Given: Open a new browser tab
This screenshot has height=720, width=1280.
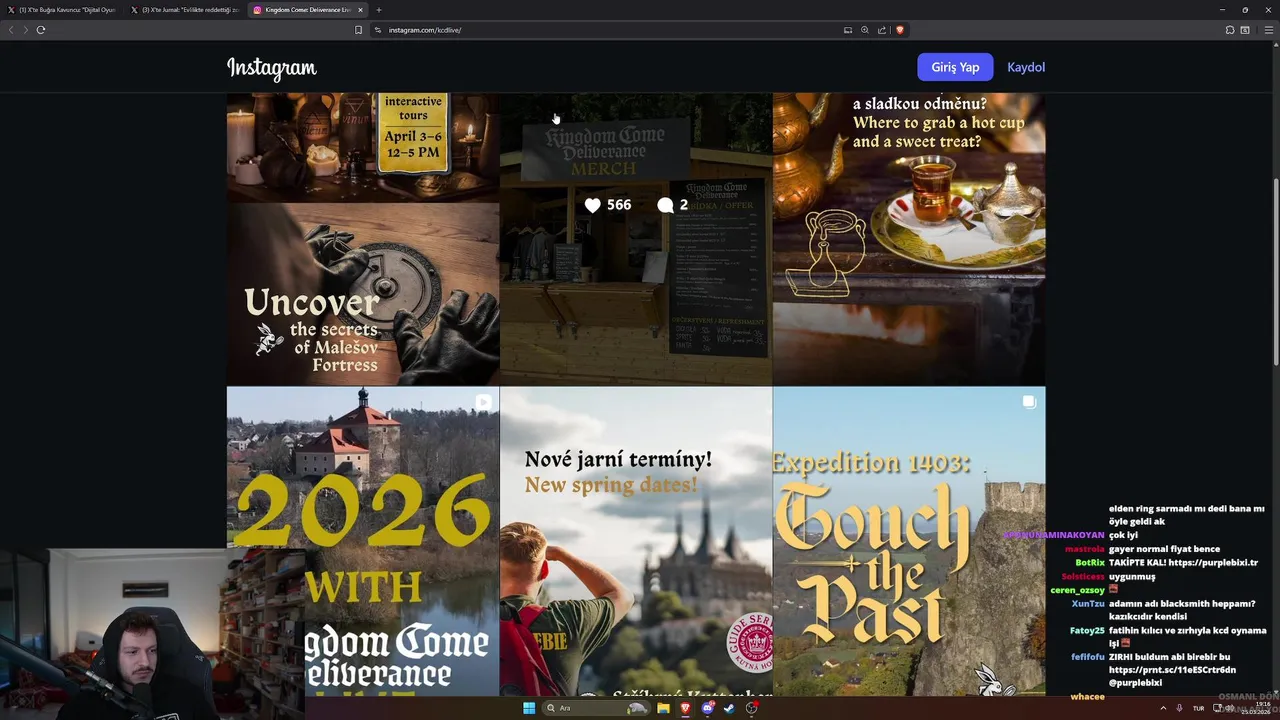Looking at the screenshot, I should (x=378, y=10).
